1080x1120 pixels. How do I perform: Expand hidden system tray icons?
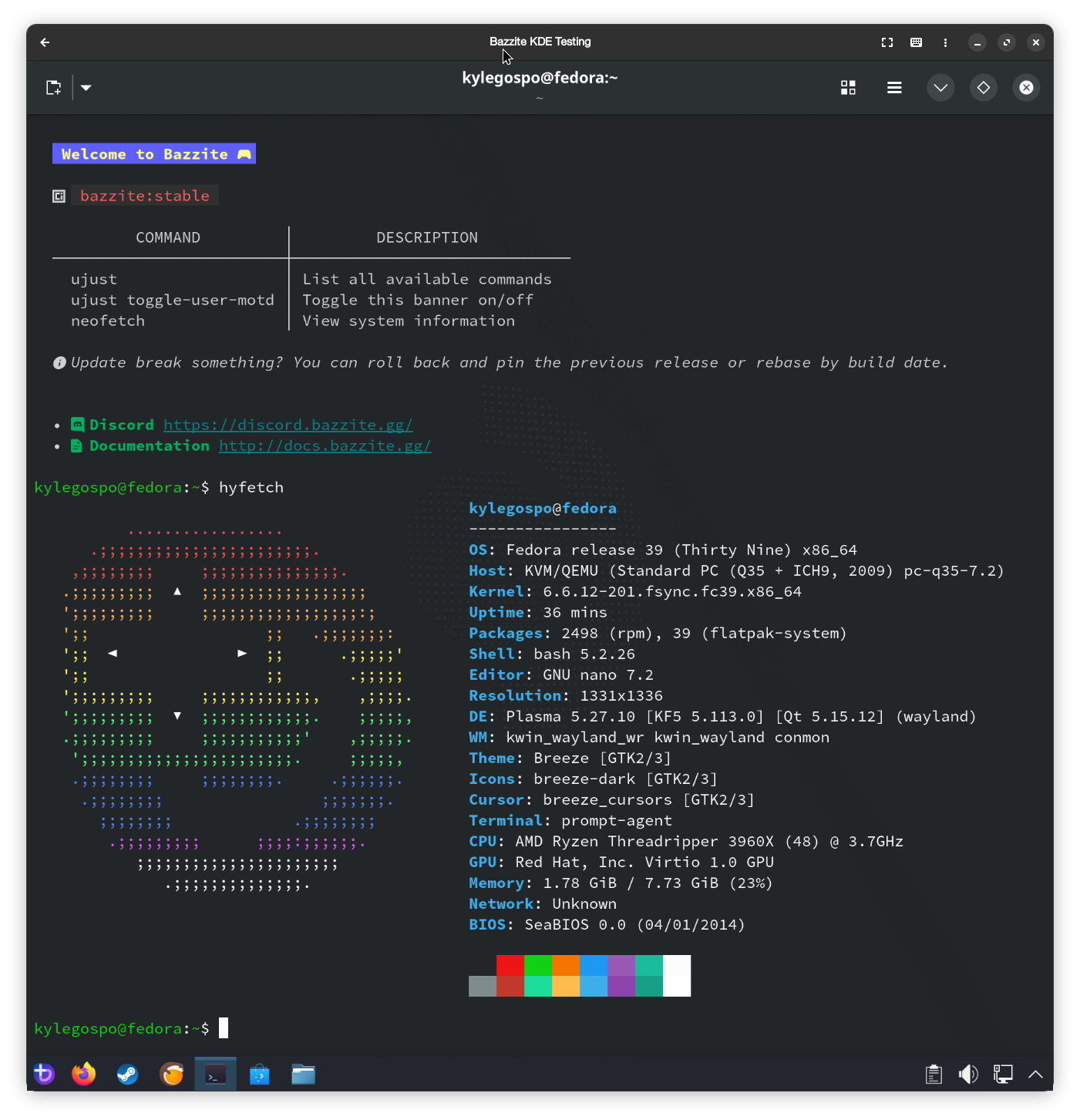click(1036, 1074)
